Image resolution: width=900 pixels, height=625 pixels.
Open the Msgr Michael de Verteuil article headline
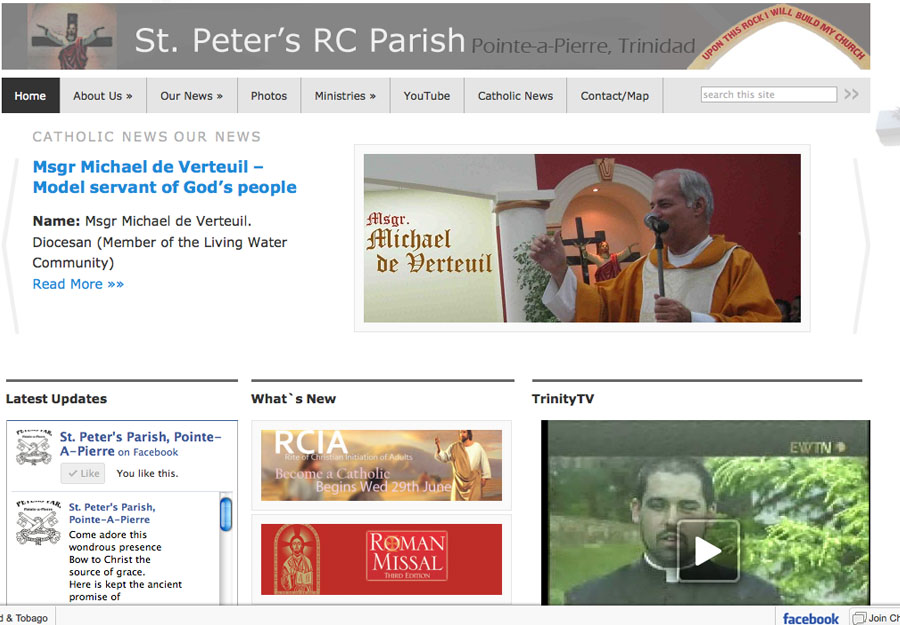click(x=165, y=177)
